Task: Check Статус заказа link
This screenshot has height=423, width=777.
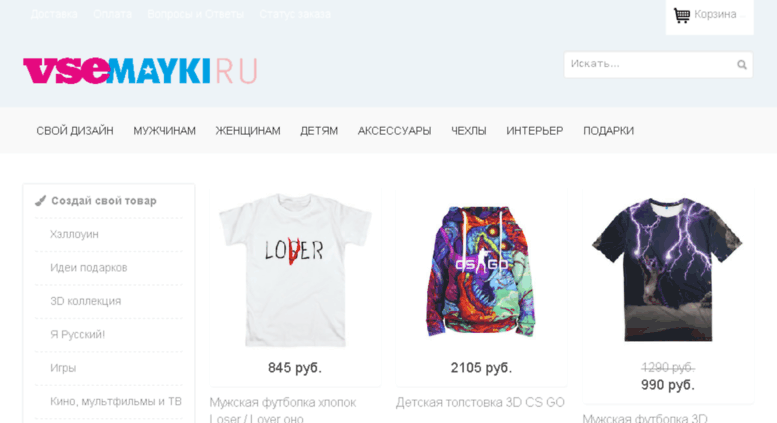Action: click(x=295, y=14)
